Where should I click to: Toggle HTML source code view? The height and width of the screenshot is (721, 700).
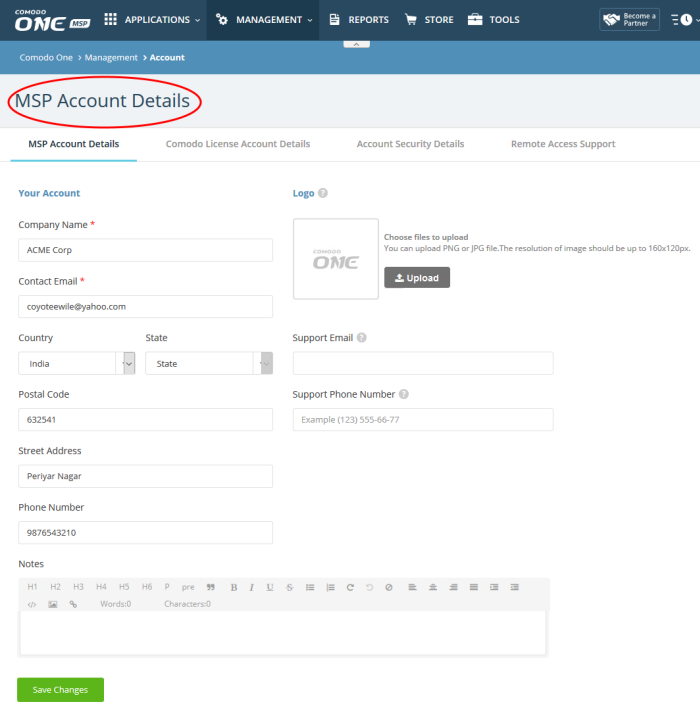(x=32, y=604)
